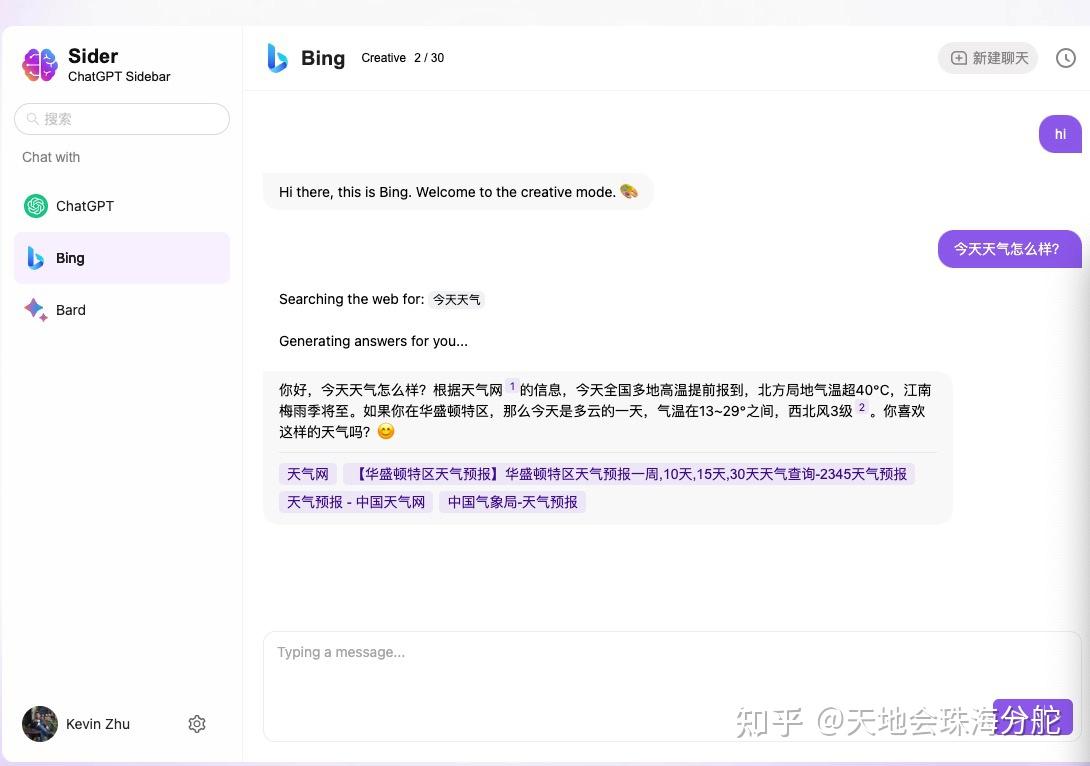Click the Bing logo in the chat header

coord(277,58)
